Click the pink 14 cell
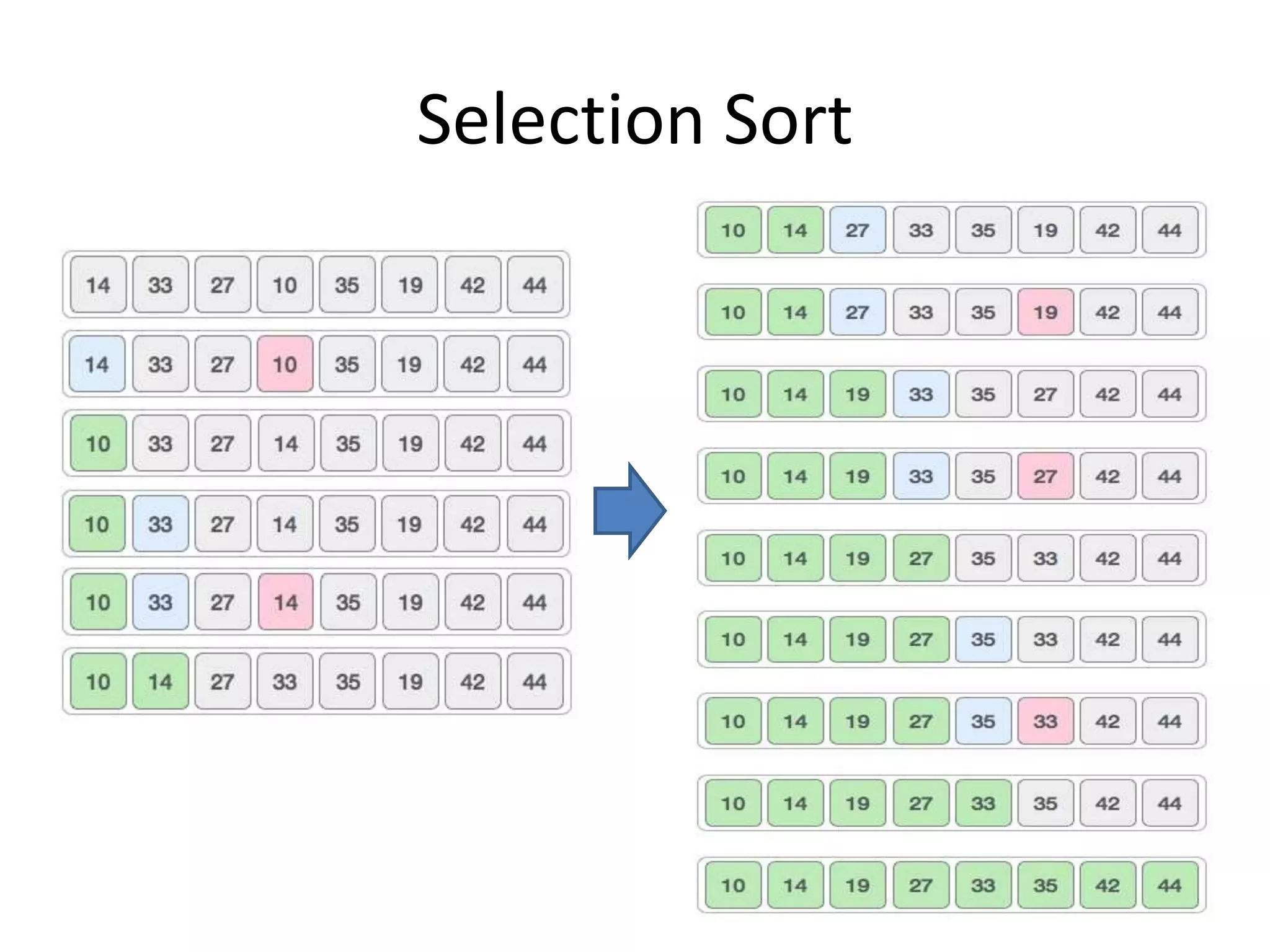Image resolution: width=1270 pixels, height=952 pixels. [x=285, y=602]
